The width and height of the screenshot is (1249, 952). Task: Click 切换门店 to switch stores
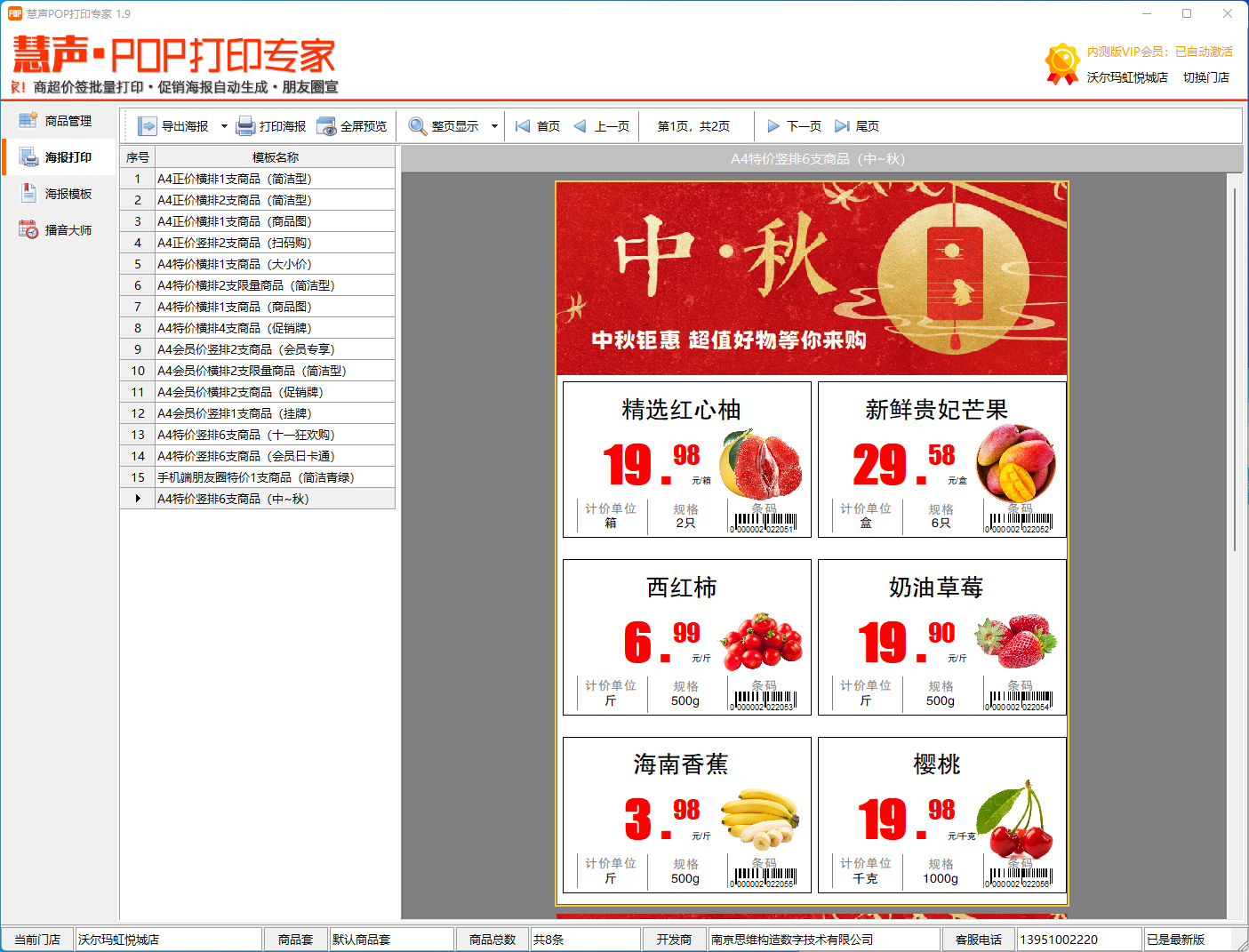(x=1206, y=77)
